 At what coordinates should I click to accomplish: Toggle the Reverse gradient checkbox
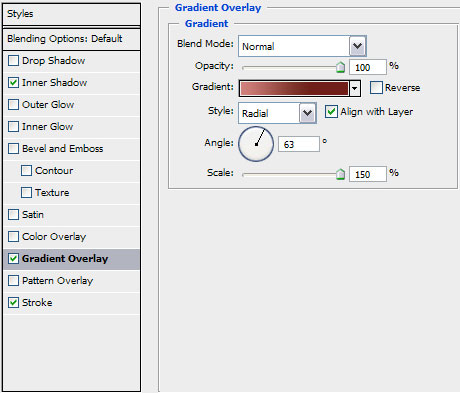point(376,88)
